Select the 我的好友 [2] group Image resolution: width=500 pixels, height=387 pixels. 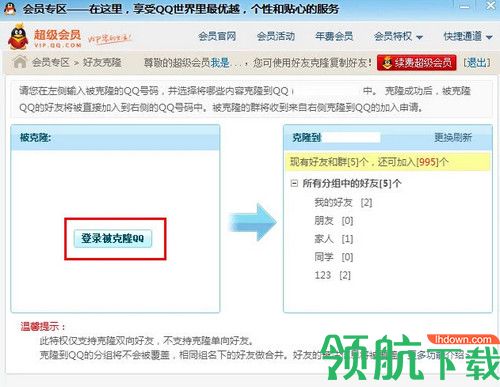pyautogui.click(x=343, y=202)
